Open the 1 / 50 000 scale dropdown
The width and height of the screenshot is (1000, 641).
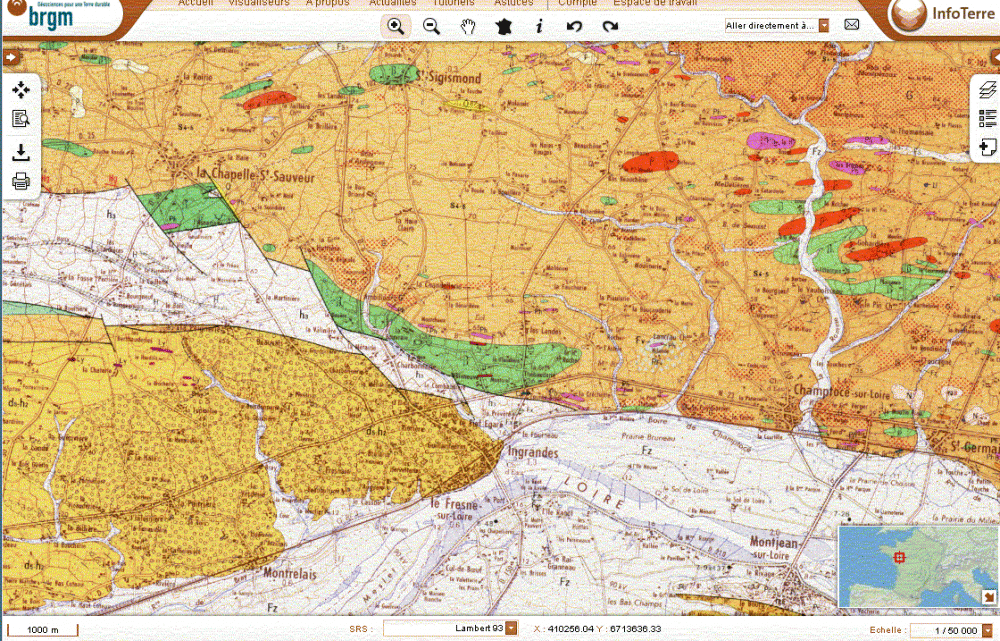991,630
